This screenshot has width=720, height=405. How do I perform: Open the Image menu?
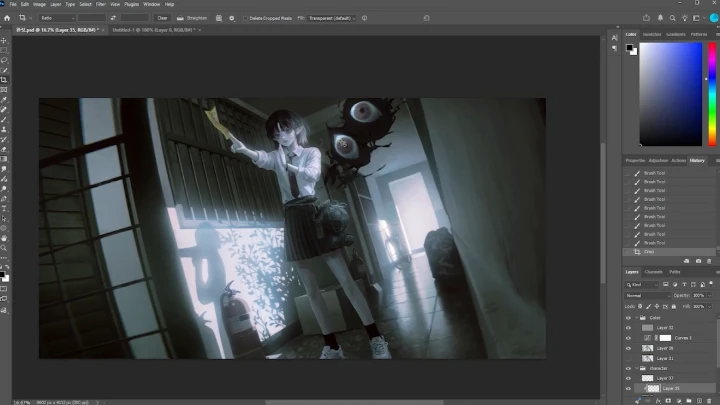[39, 4]
